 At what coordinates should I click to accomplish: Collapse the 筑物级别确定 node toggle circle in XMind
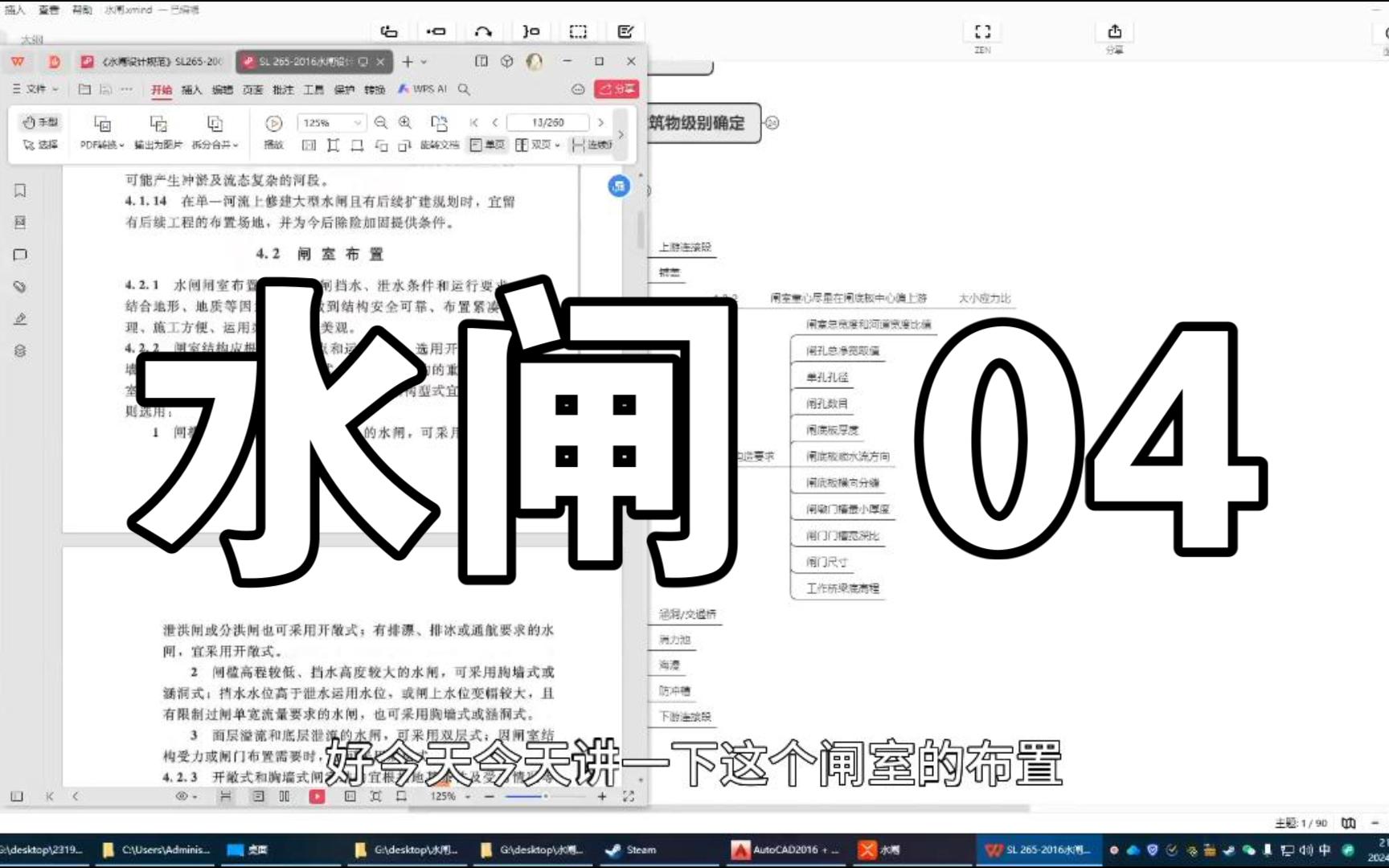[x=772, y=123]
